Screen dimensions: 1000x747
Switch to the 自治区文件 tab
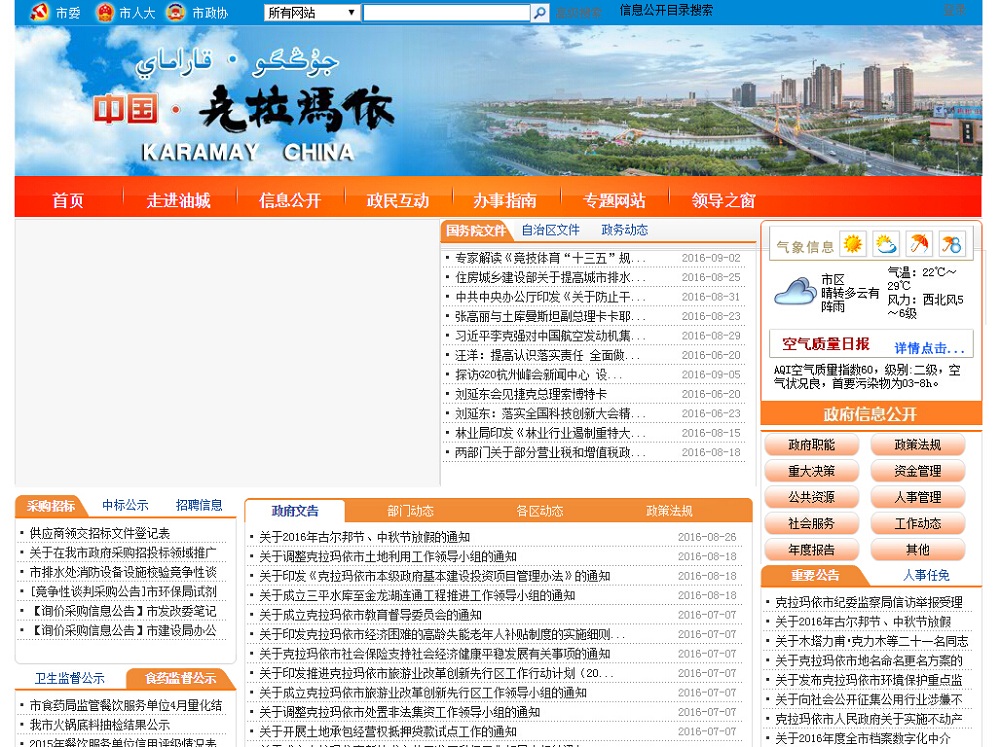click(x=550, y=230)
